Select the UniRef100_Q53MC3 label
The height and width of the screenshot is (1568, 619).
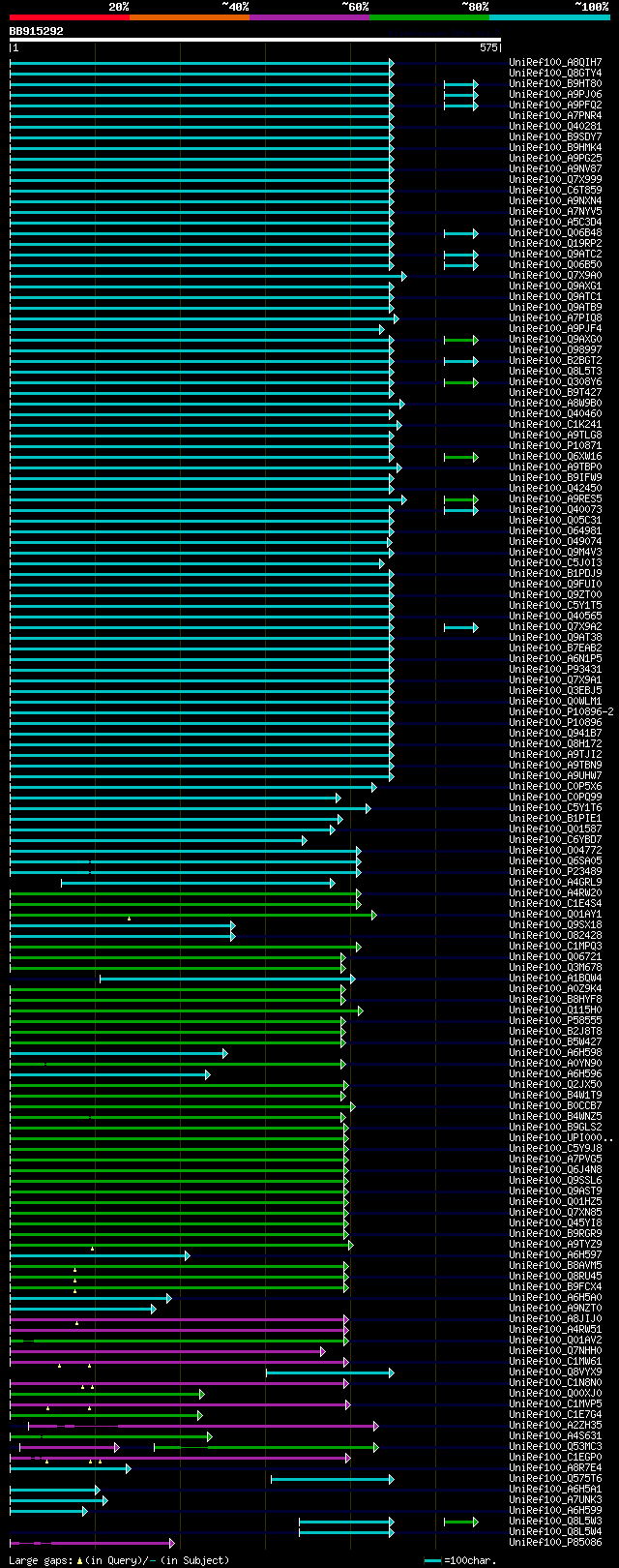[555, 1447]
